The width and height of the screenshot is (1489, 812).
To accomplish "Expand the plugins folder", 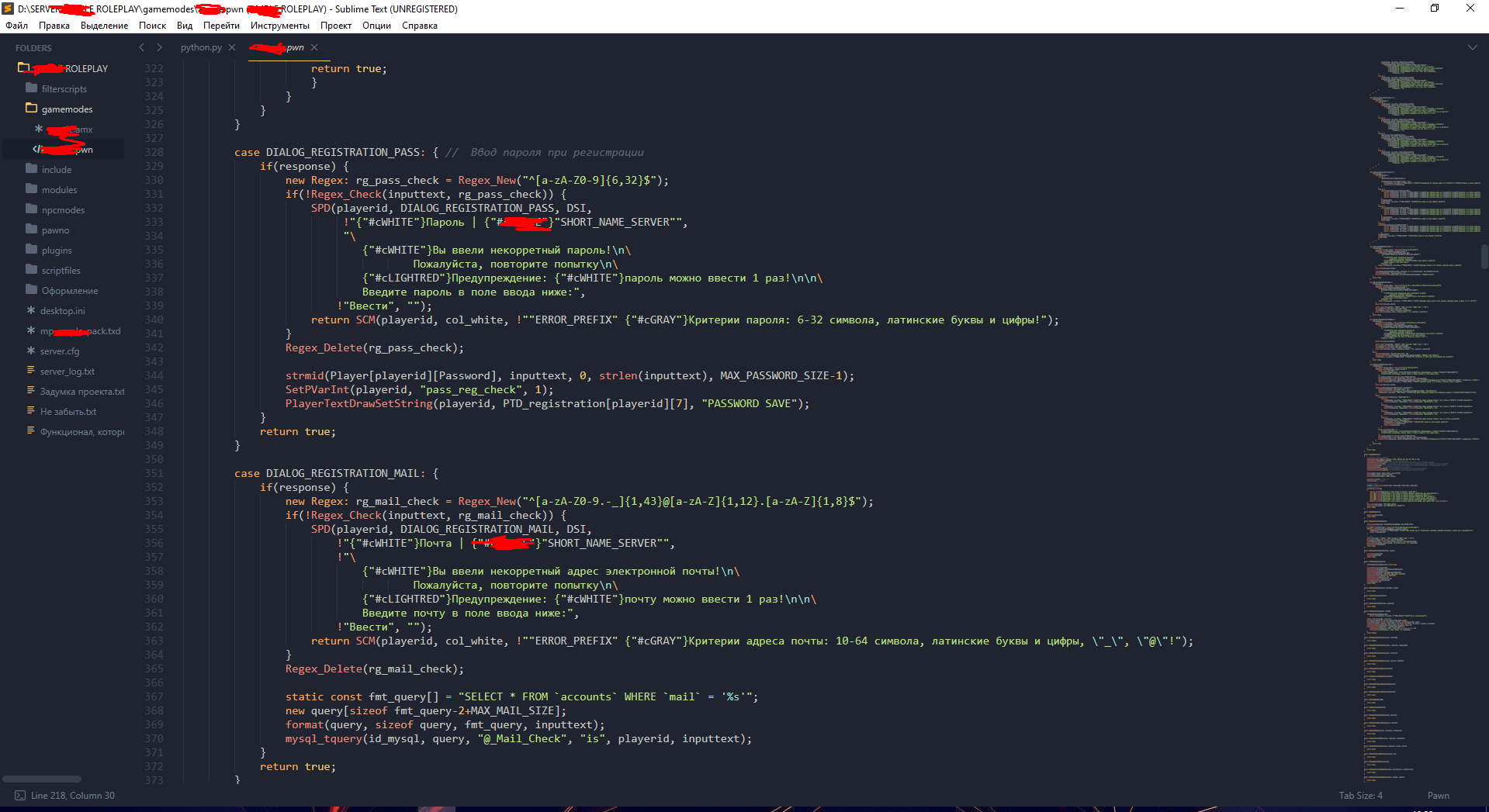I will [x=57, y=250].
